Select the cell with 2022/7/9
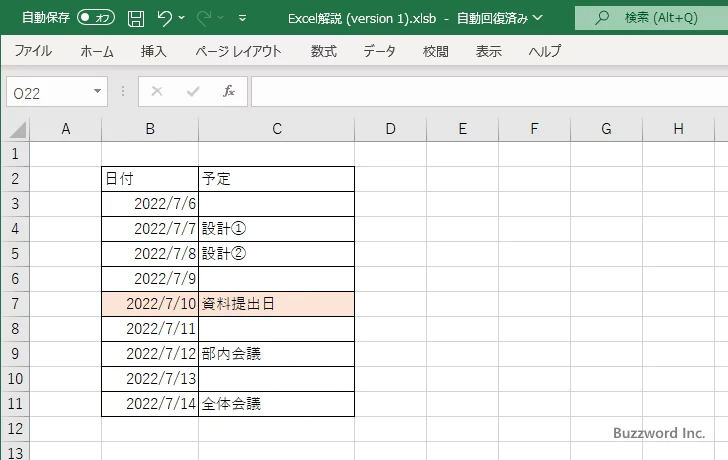The image size is (728, 460). (x=150, y=279)
